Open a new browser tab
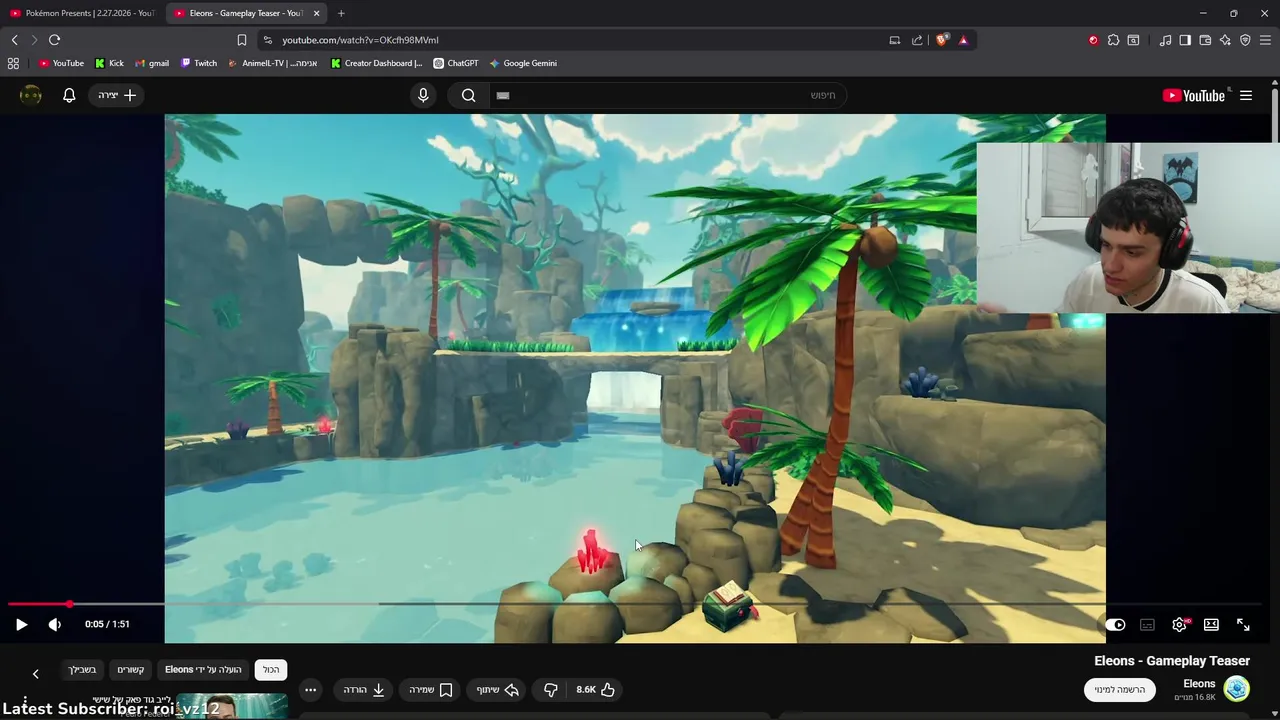 [x=341, y=13]
